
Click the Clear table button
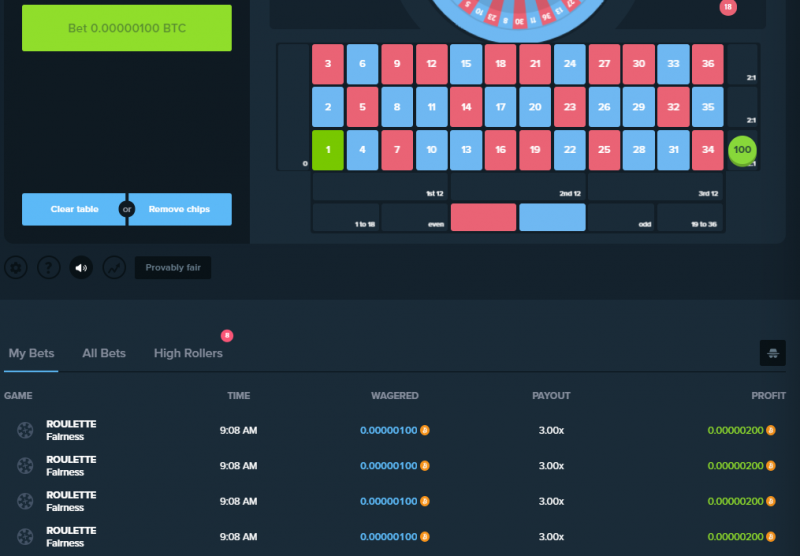pyautogui.click(x=74, y=209)
